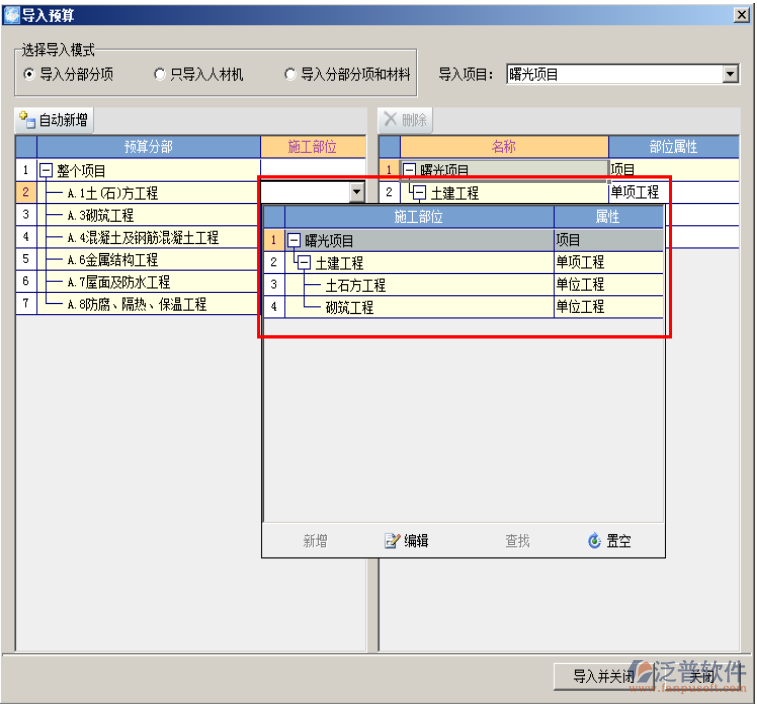The height and width of the screenshot is (704, 757).
Task: Select A.4混凝土及钢筋混凝土工程 row
Action: coord(142,238)
